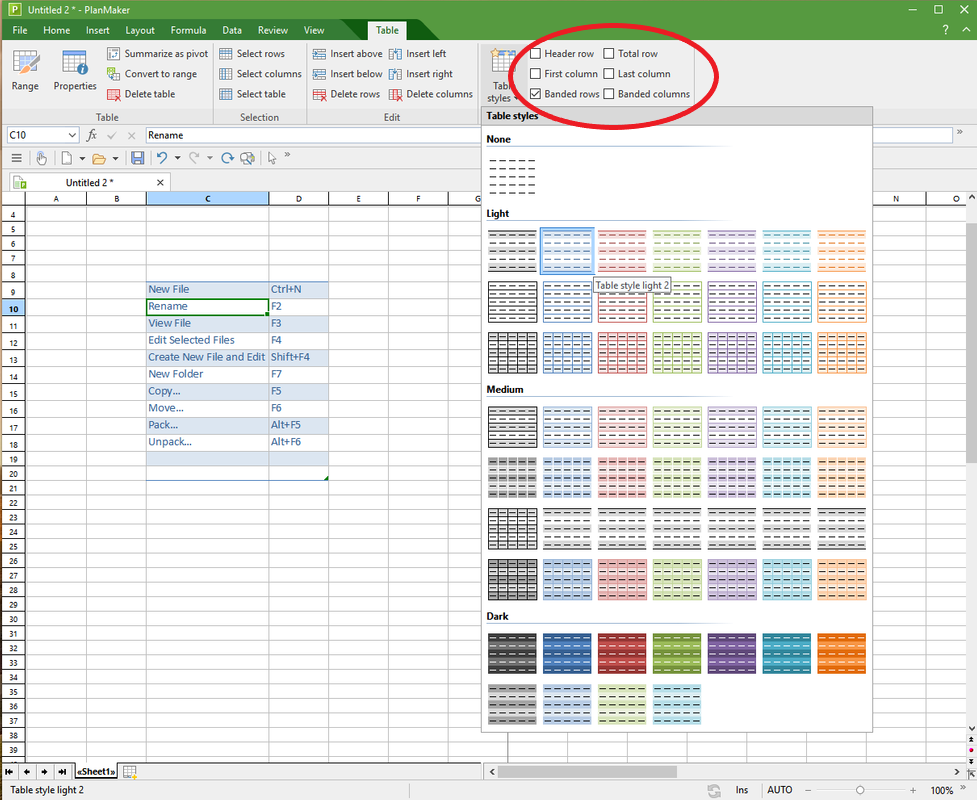Uncheck the Banded rows checkbox
This screenshot has height=800, width=977.
pyautogui.click(x=536, y=94)
